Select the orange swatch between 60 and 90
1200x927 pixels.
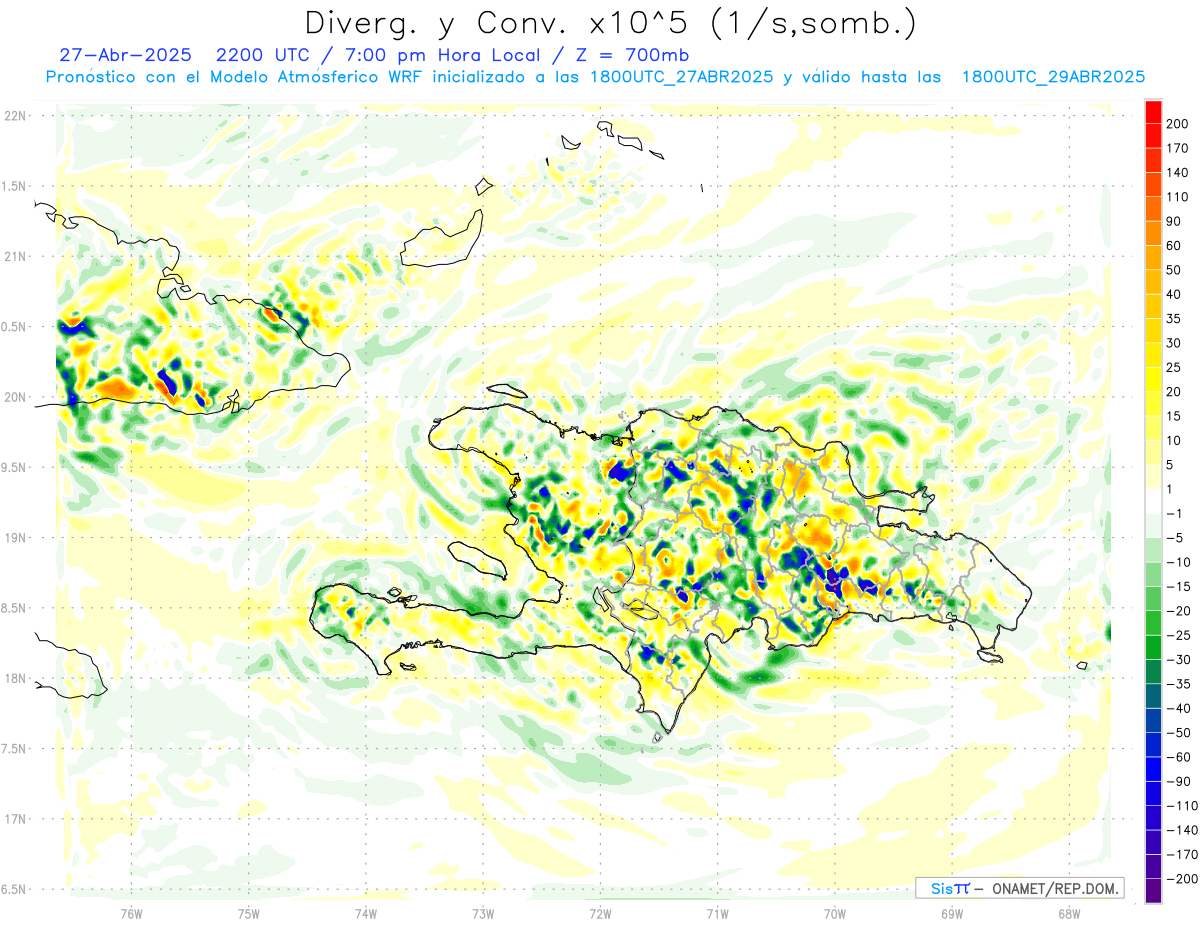(x=1153, y=234)
